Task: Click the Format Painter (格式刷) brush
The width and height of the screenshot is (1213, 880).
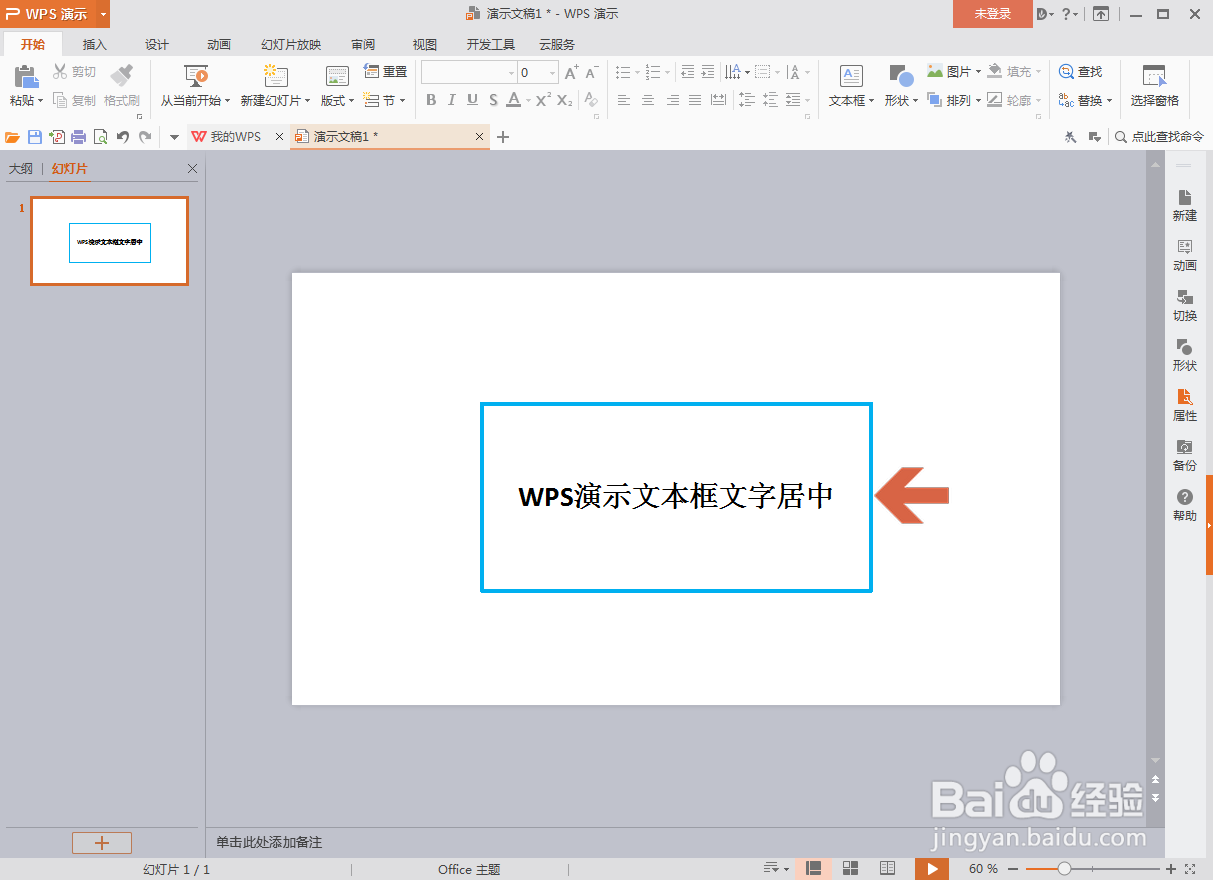Action: click(x=122, y=76)
